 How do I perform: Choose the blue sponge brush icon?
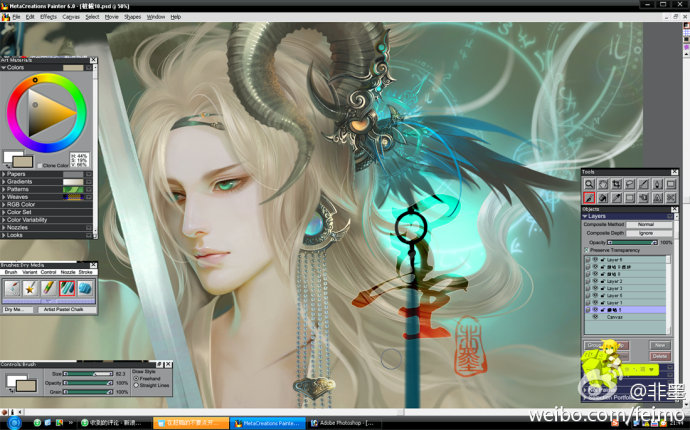[x=85, y=288]
